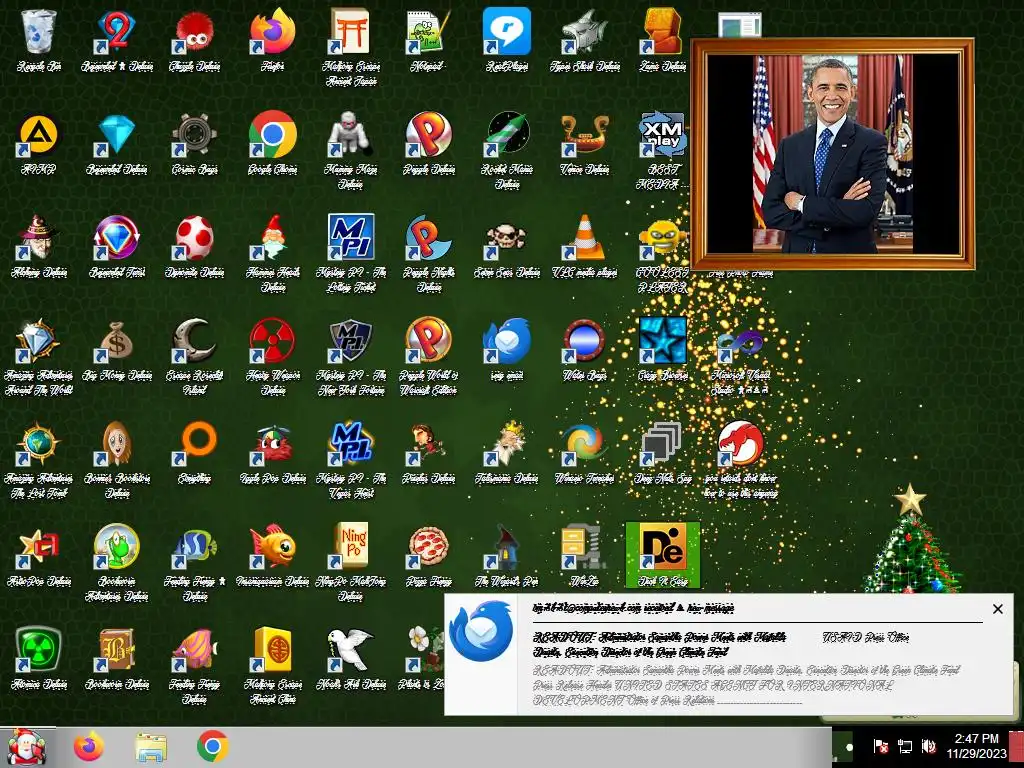Launch the WinZip cabinet icon
Viewport: 1024px width, 768px height.
click(584, 546)
